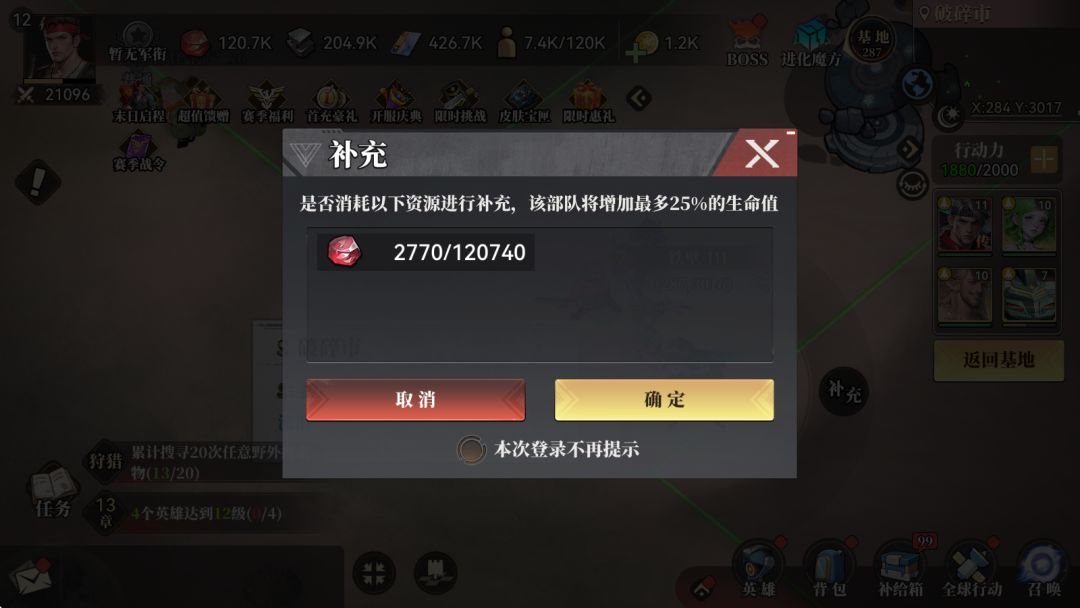Open the 任务 quest book icon
Image resolution: width=1080 pixels, height=608 pixels.
pos(53,492)
